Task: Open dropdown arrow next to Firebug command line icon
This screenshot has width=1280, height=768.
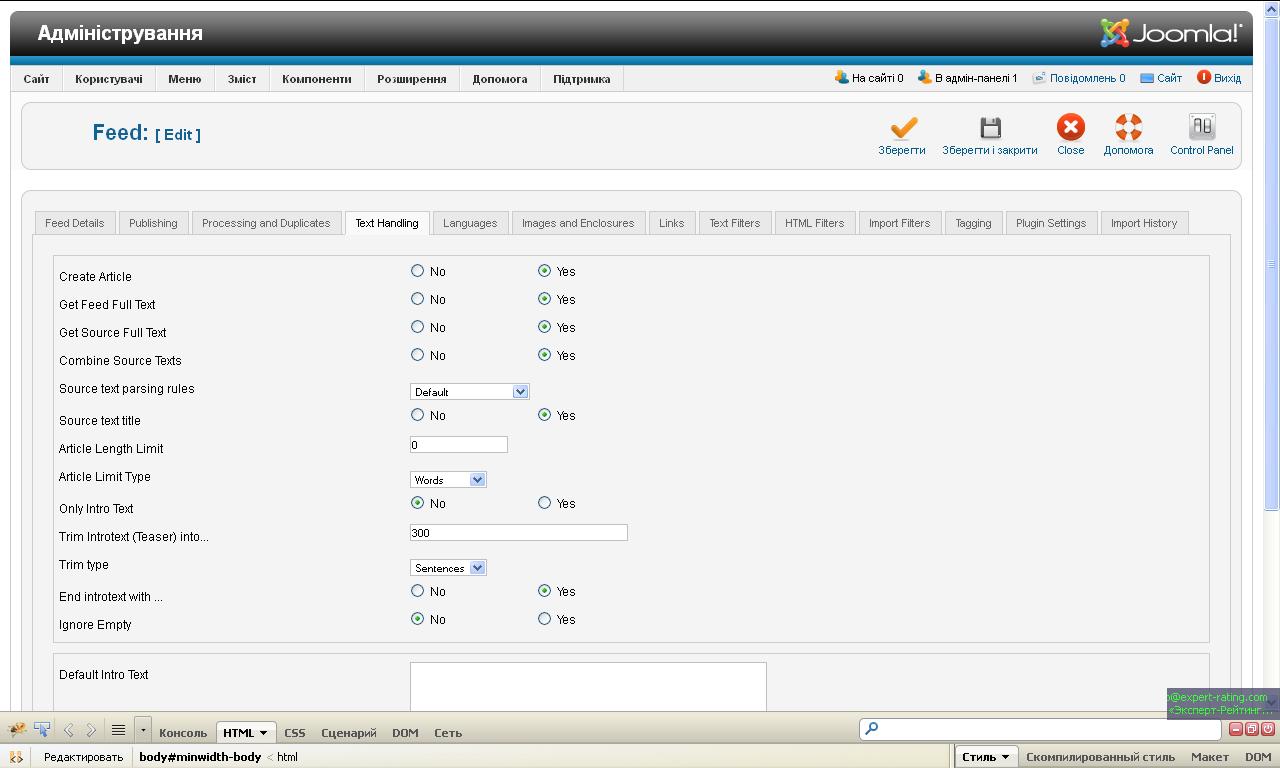Action: pos(143,730)
